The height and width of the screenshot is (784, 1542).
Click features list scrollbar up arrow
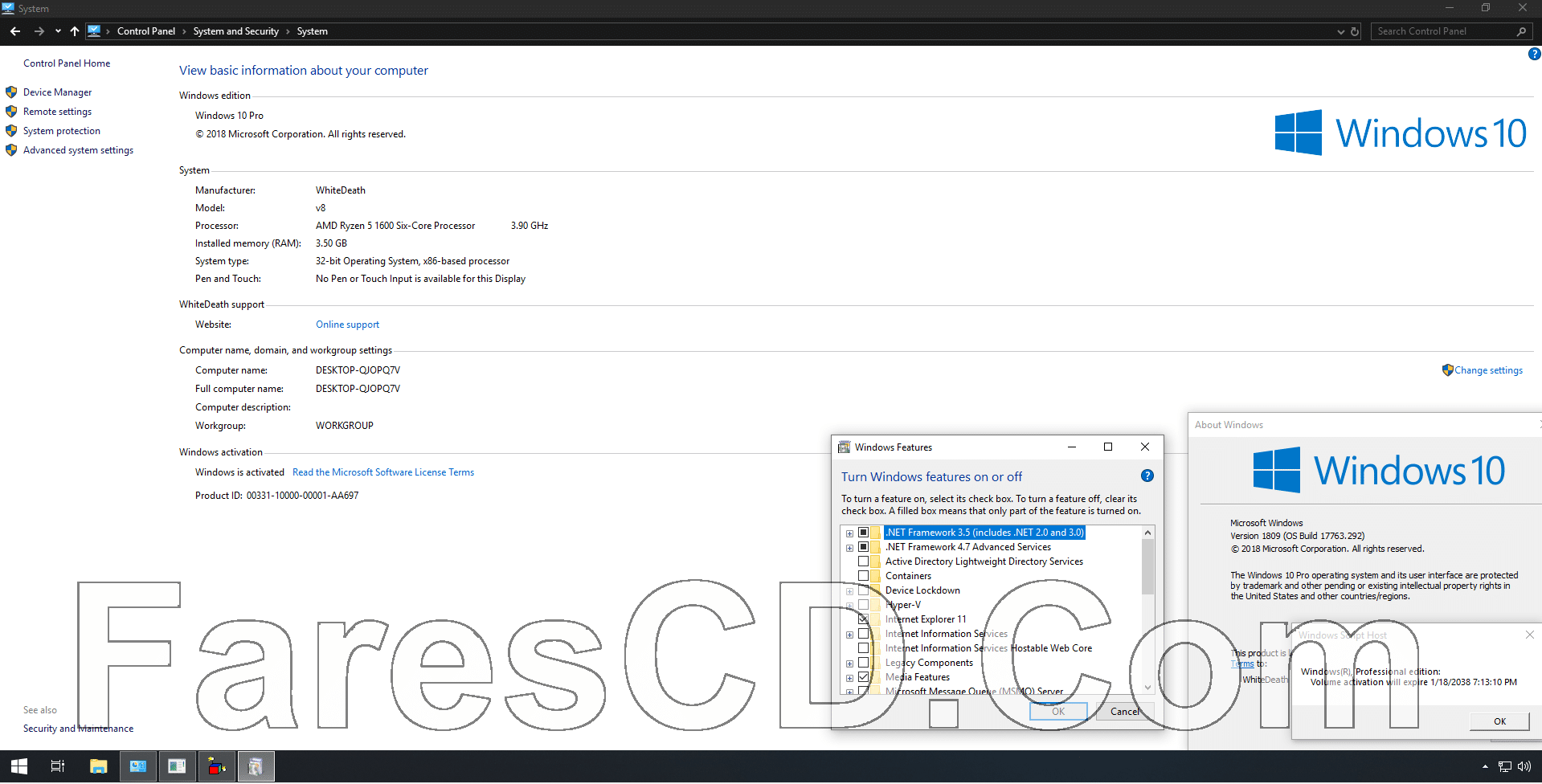(x=1147, y=533)
